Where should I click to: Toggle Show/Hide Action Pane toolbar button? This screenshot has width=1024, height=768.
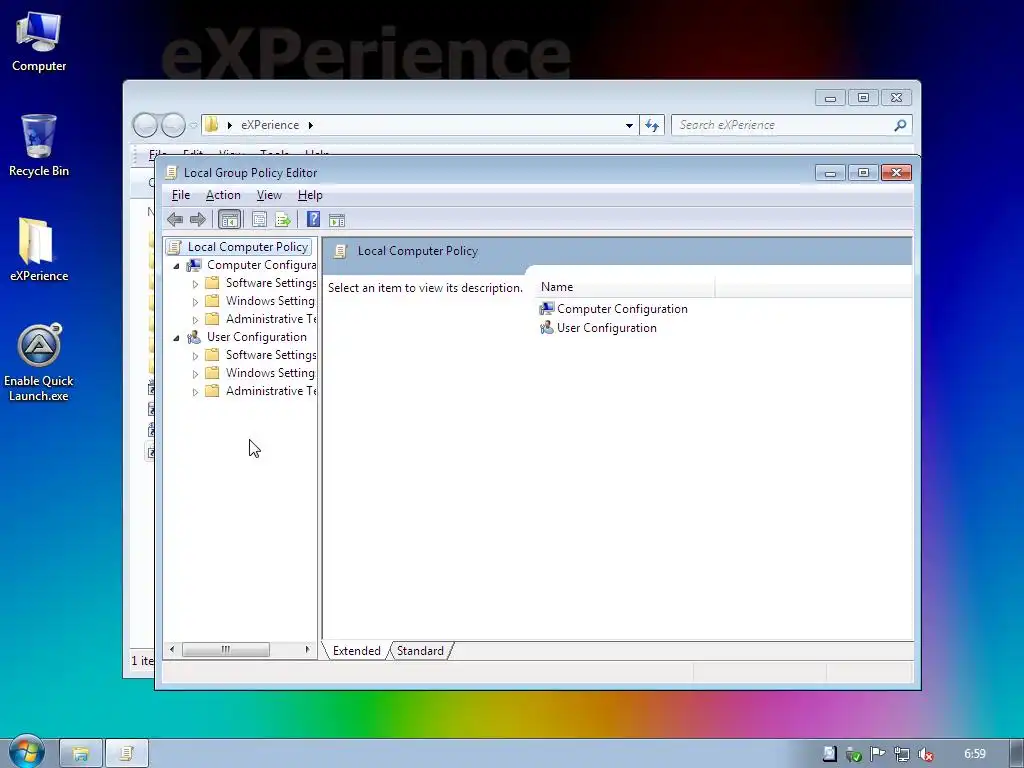click(337, 219)
